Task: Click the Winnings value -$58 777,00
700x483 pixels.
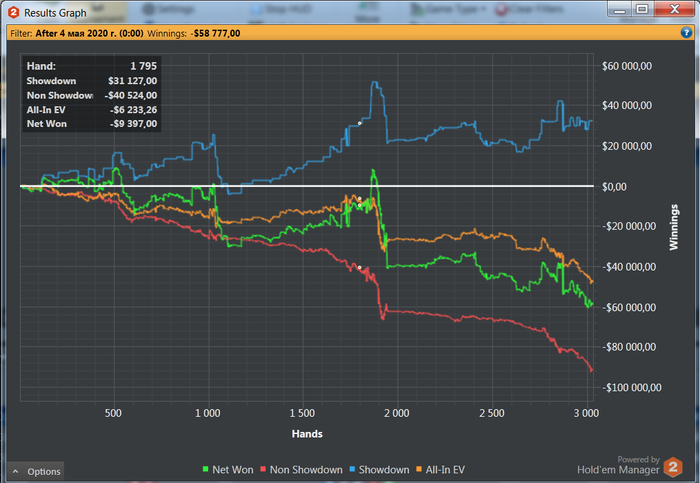Action: click(x=217, y=33)
